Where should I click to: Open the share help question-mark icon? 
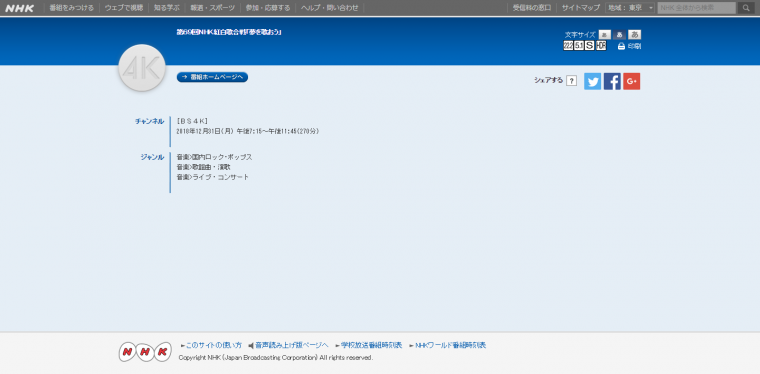coord(571,81)
